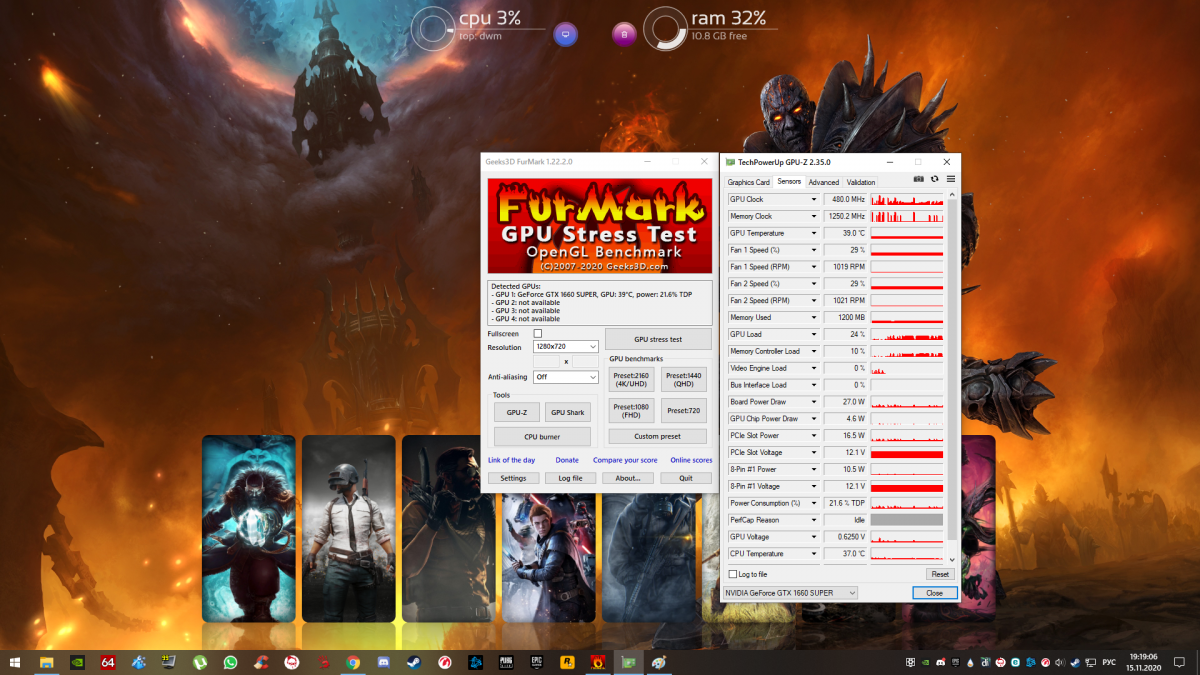Screen dimensions: 1200x675
Task: Switch to the Graphics Card tab
Action: coord(748,182)
